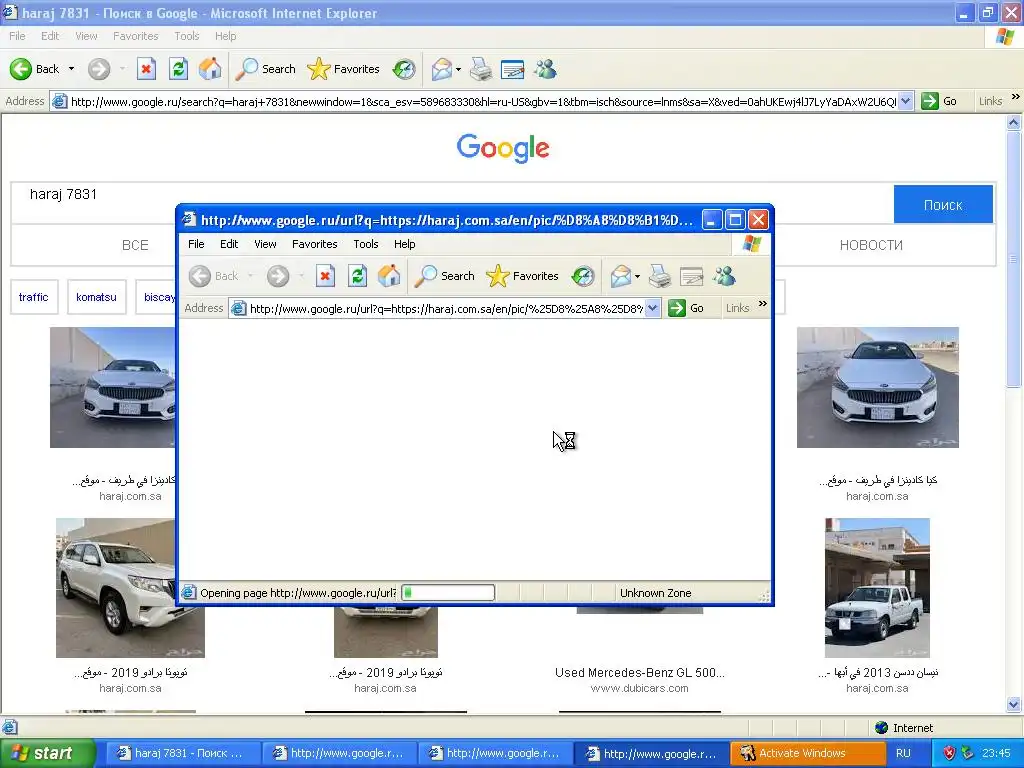Click Google logo on results page
This screenshot has width=1024, height=768.
click(x=503, y=148)
